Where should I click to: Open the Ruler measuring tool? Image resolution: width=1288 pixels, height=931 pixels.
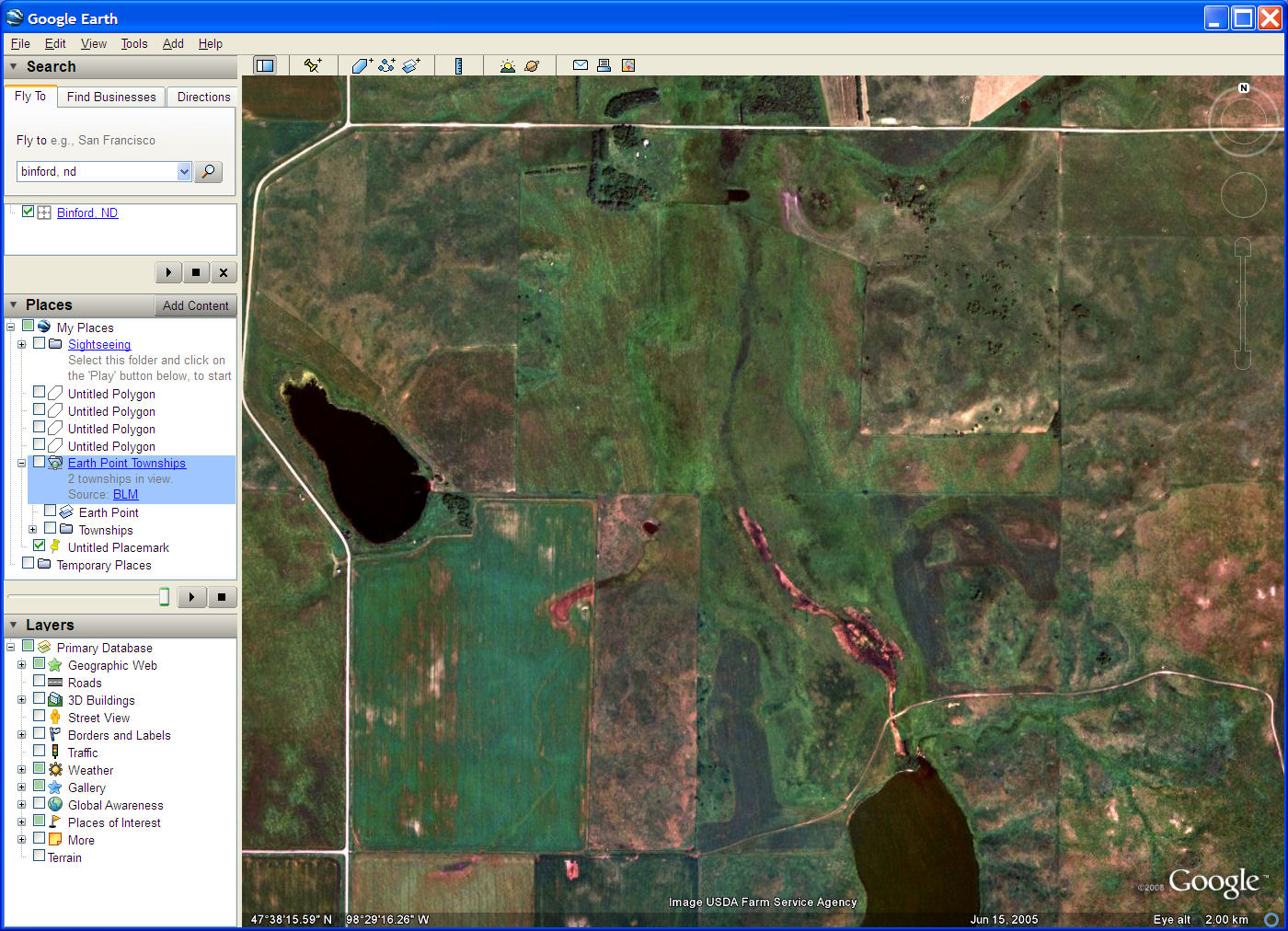tap(458, 65)
